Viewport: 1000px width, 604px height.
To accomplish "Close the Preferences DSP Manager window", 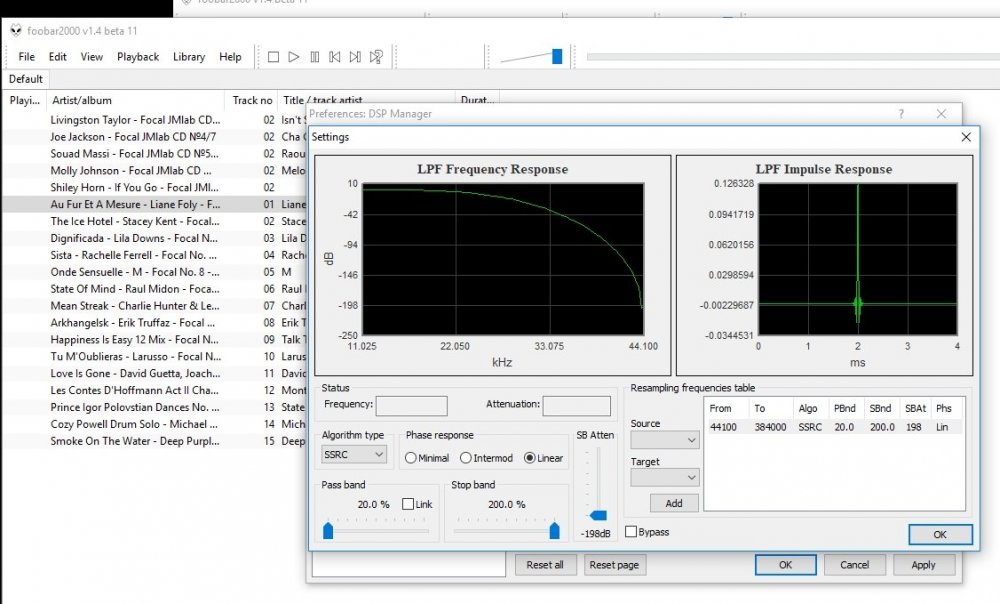I will coord(941,114).
